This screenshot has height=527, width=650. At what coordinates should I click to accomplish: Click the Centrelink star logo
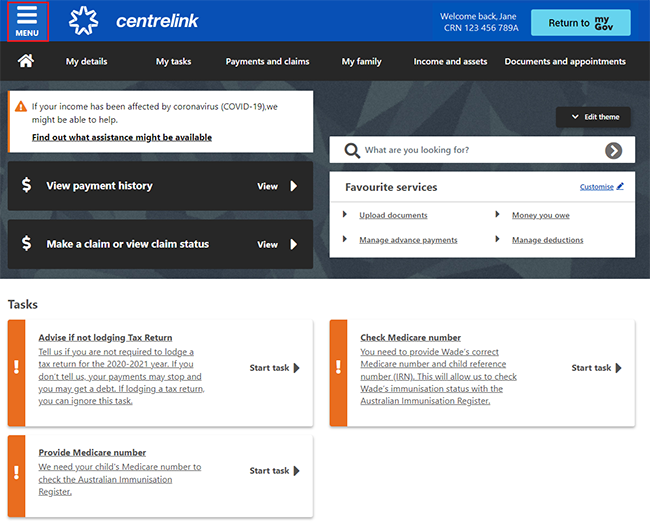(x=84, y=20)
